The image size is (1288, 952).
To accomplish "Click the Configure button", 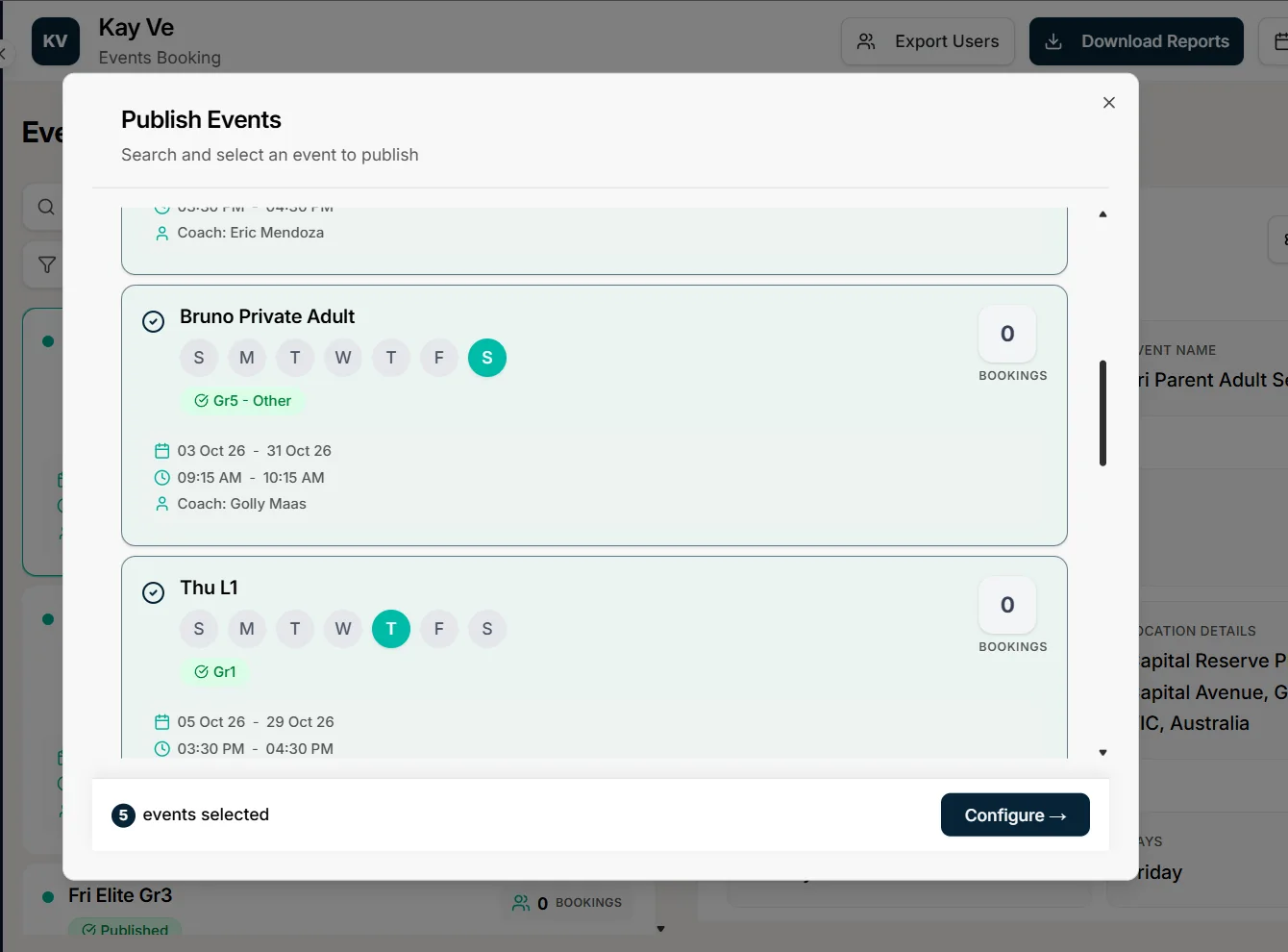I will [1015, 814].
